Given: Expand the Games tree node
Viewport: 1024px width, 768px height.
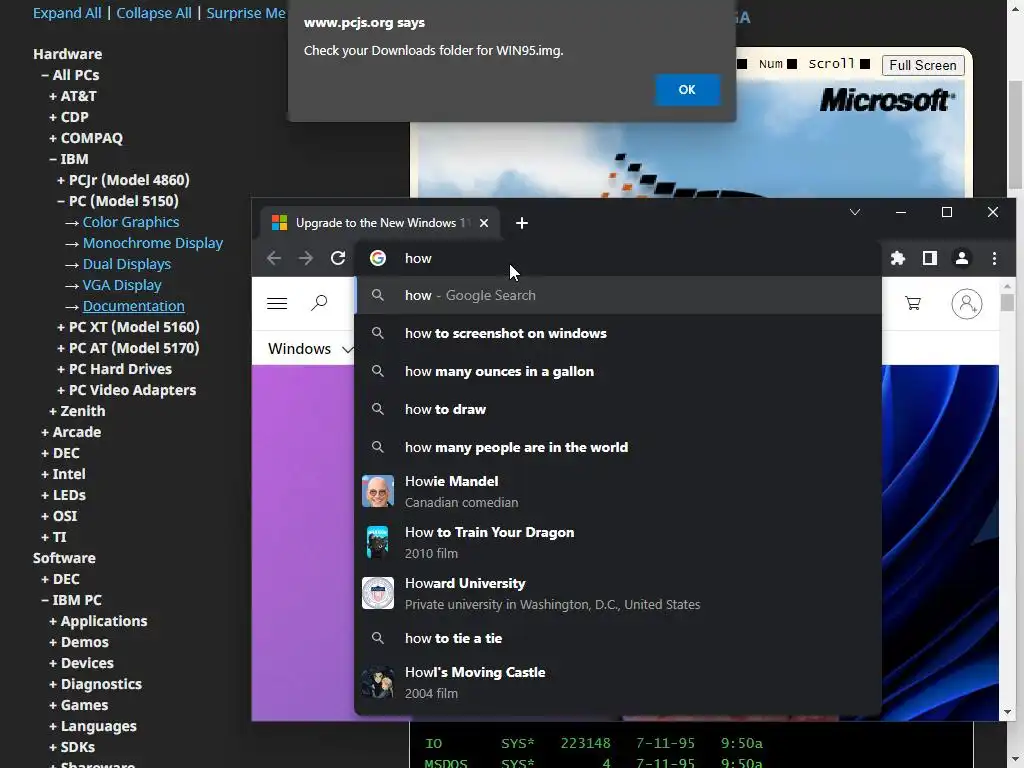Looking at the screenshot, I should pyautogui.click(x=78, y=705).
